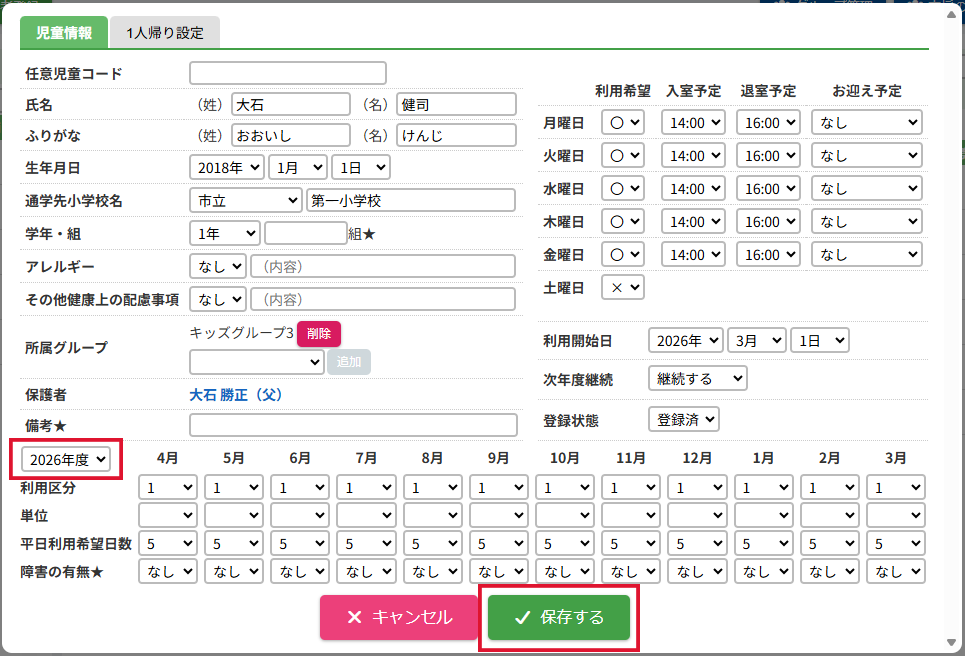Click the scrollbar down arrow
965x656 pixels.
point(951,642)
